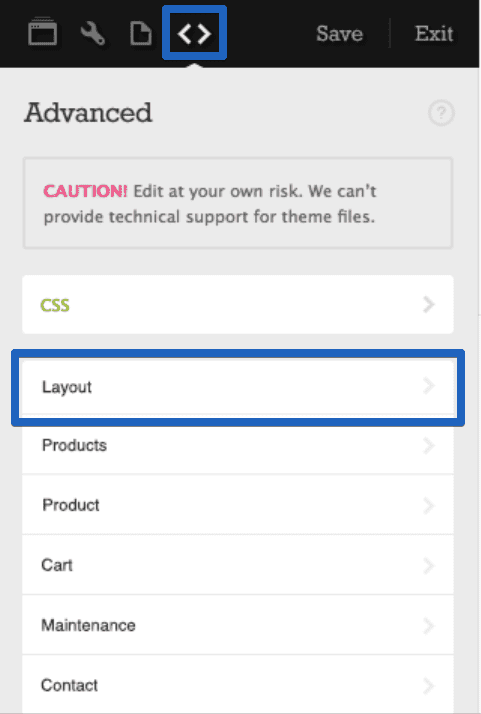Open the Cart file entry

[238, 565]
